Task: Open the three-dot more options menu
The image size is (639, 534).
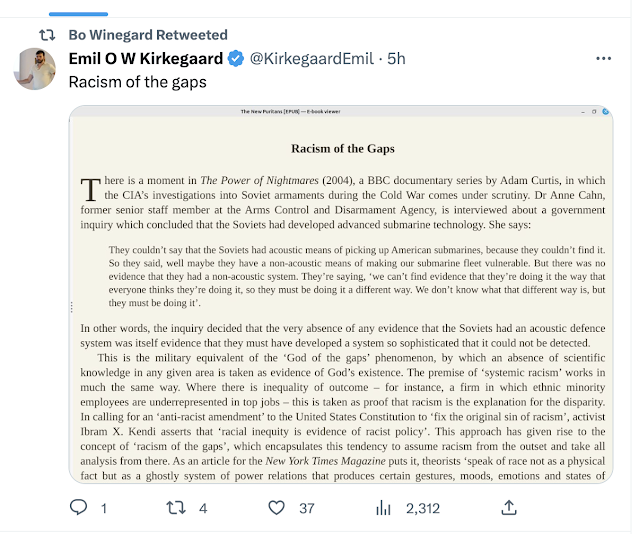Action: click(x=603, y=59)
